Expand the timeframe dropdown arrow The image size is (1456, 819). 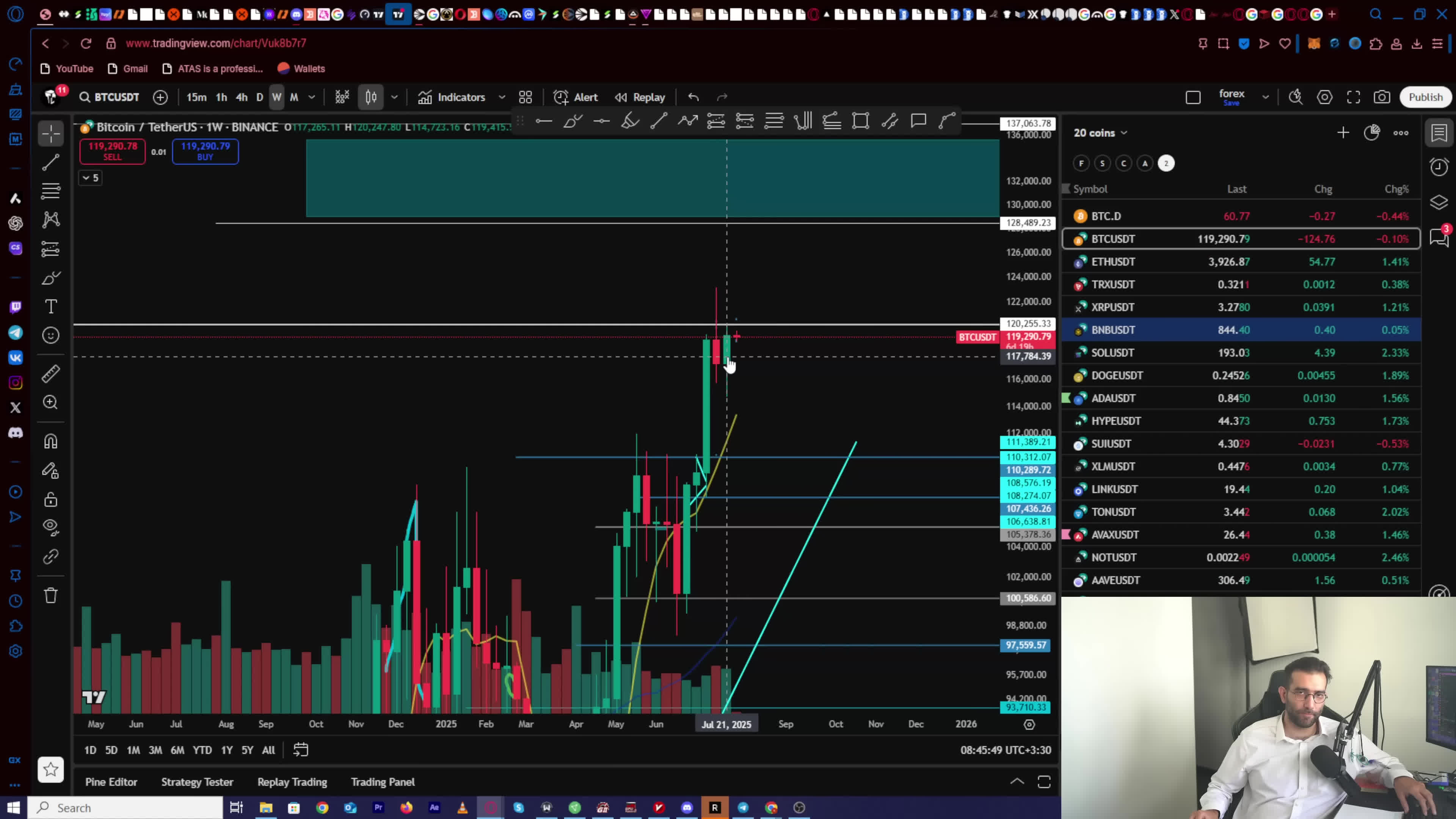(x=311, y=97)
